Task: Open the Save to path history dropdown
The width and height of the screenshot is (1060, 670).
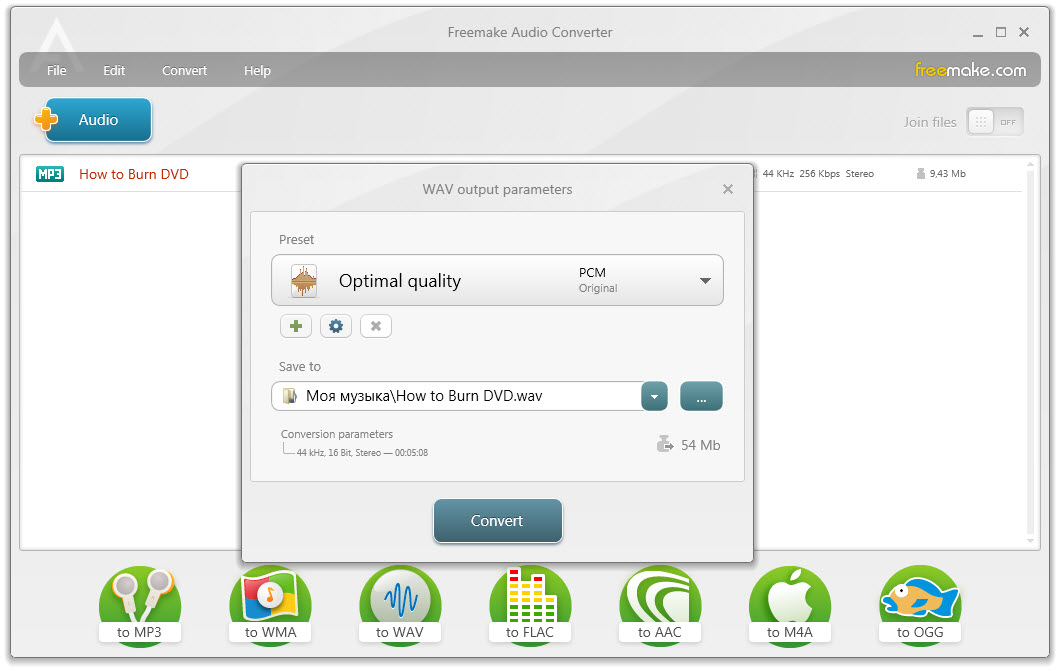Action: [x=654, y=396]
